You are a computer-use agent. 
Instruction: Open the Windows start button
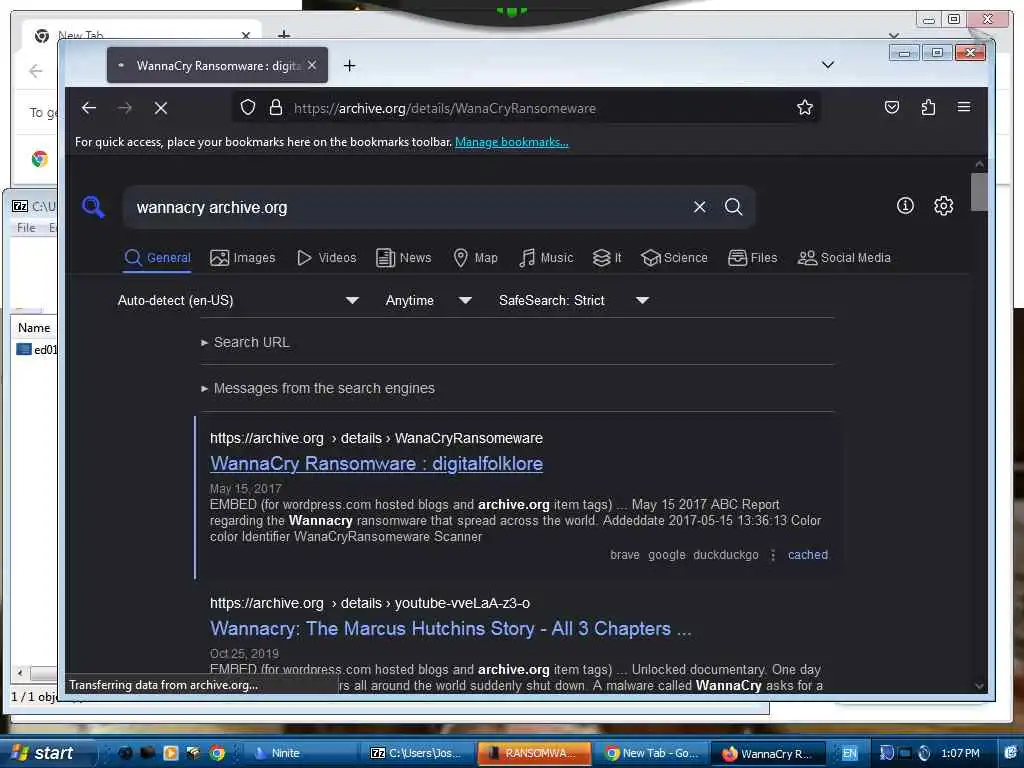click(x=42, y=753)
